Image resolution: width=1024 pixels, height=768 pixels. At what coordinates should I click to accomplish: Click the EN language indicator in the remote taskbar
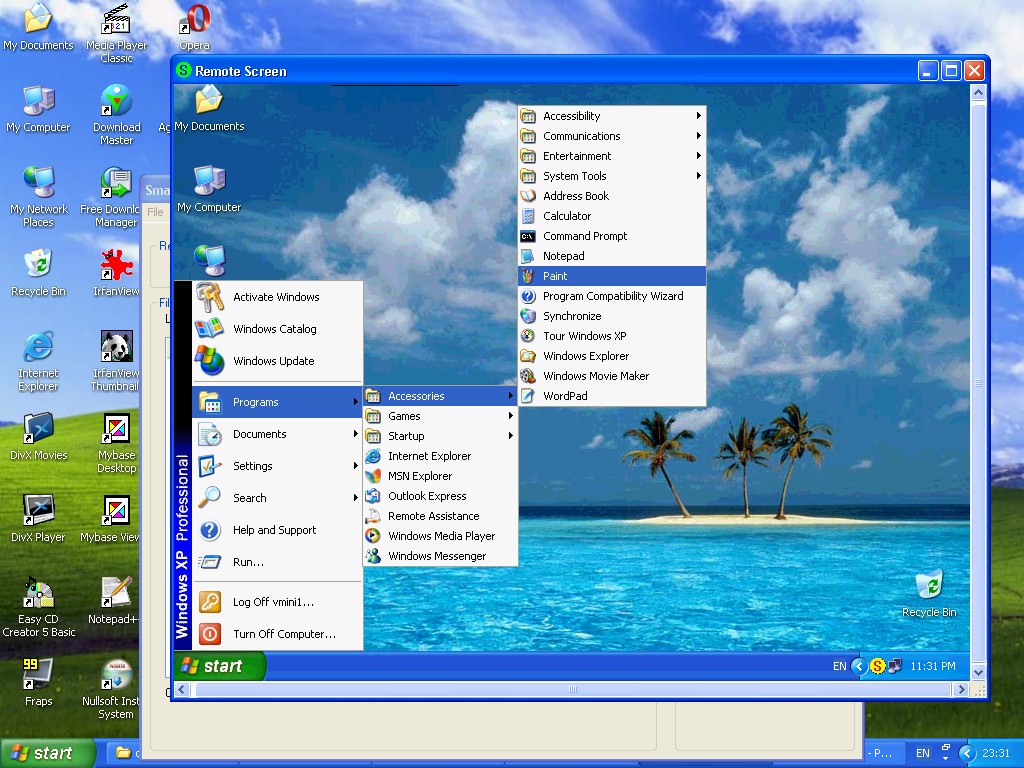839,666
